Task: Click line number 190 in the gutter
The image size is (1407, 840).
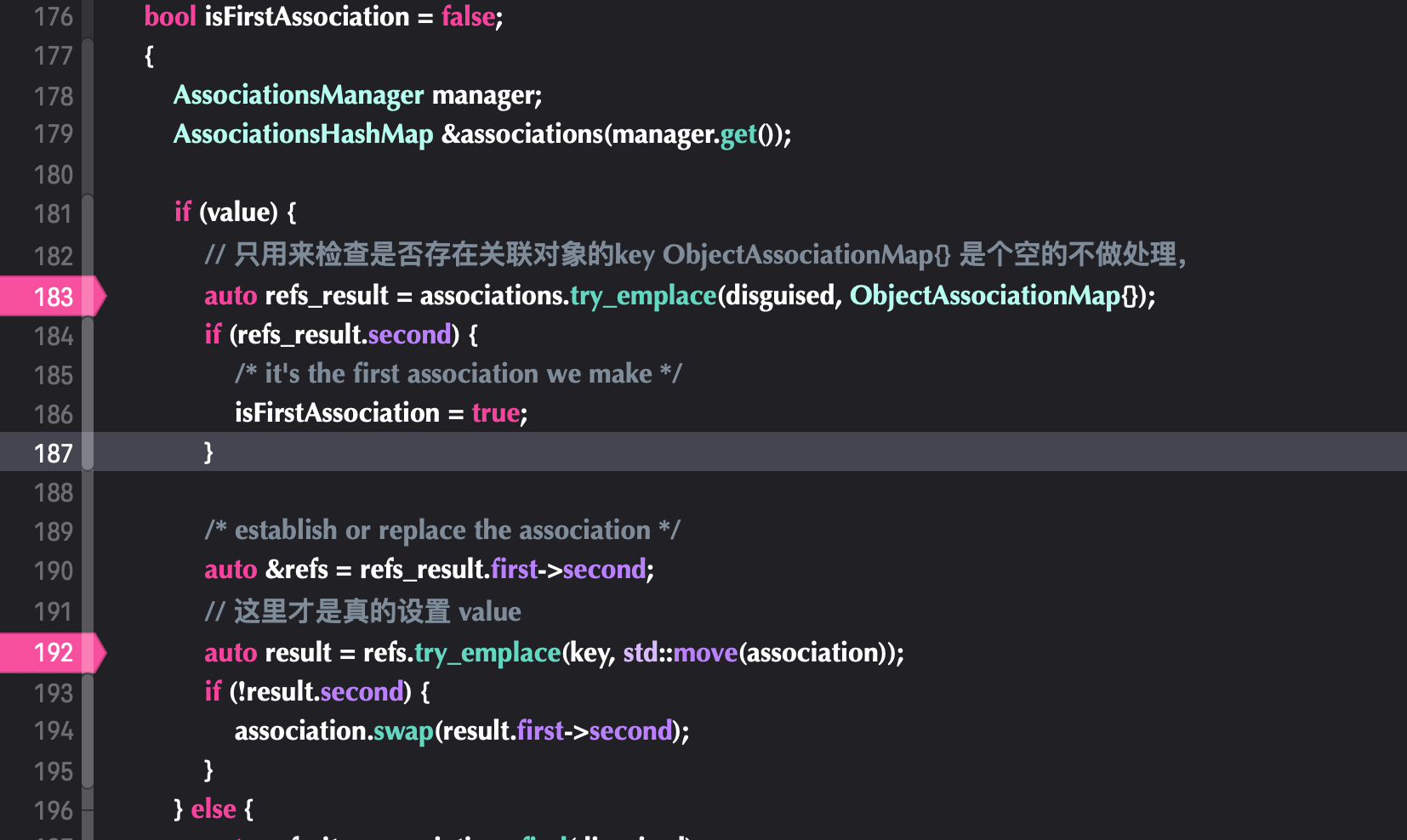Action: pos(53,570)
